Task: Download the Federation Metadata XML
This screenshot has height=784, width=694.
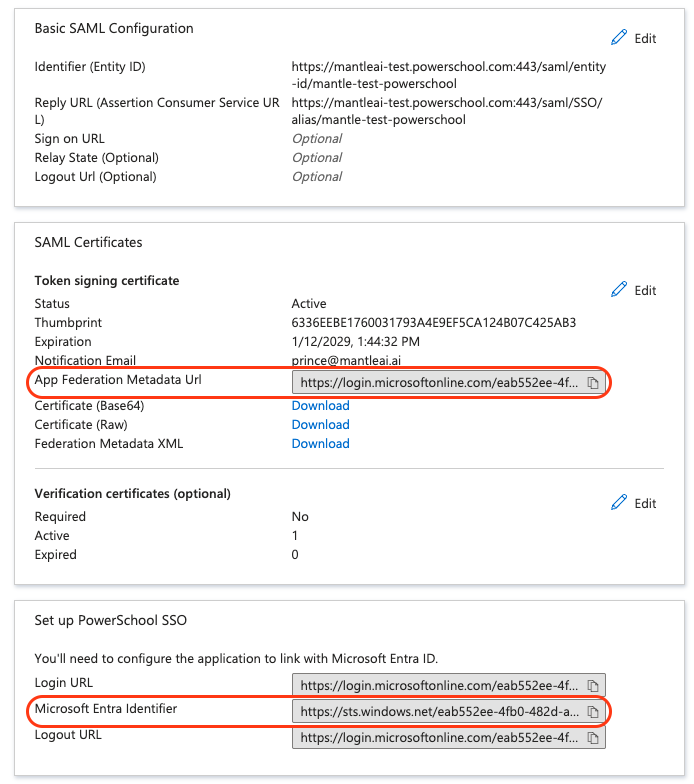Action: click(320, 444)
